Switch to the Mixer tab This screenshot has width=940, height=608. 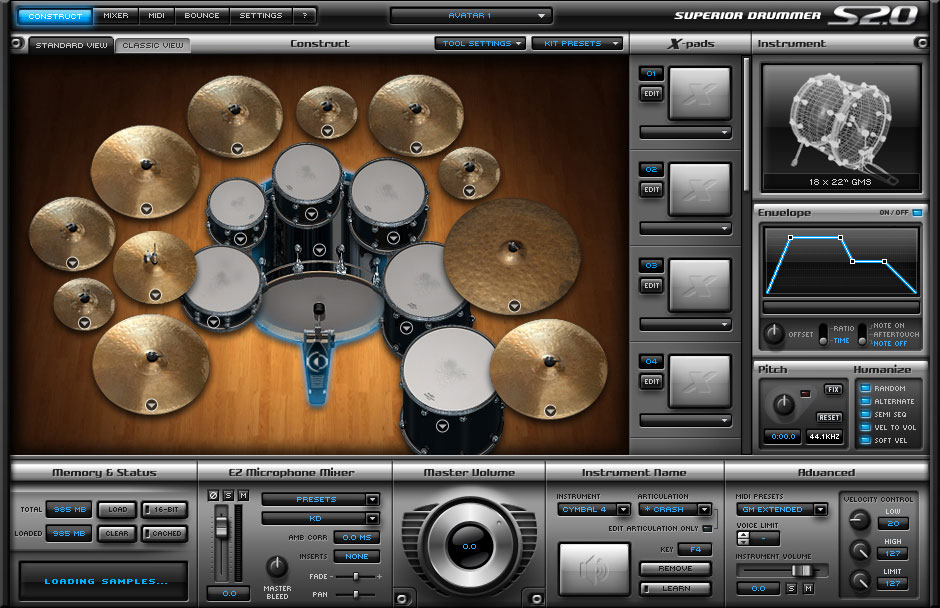(116, 16)
